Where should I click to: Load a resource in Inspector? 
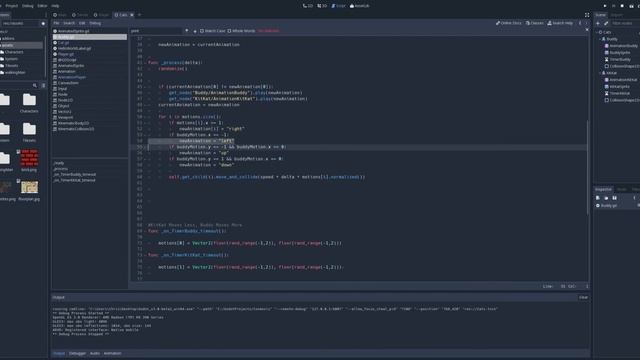click(x=606, y=198)
